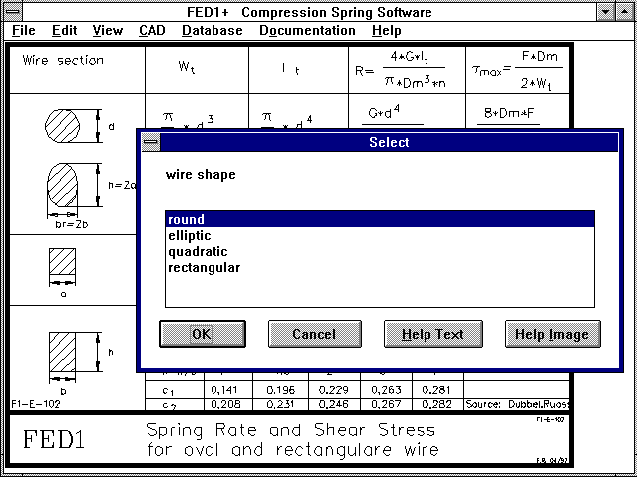
Task: Open the Help menu
Action: click(386, 30)
